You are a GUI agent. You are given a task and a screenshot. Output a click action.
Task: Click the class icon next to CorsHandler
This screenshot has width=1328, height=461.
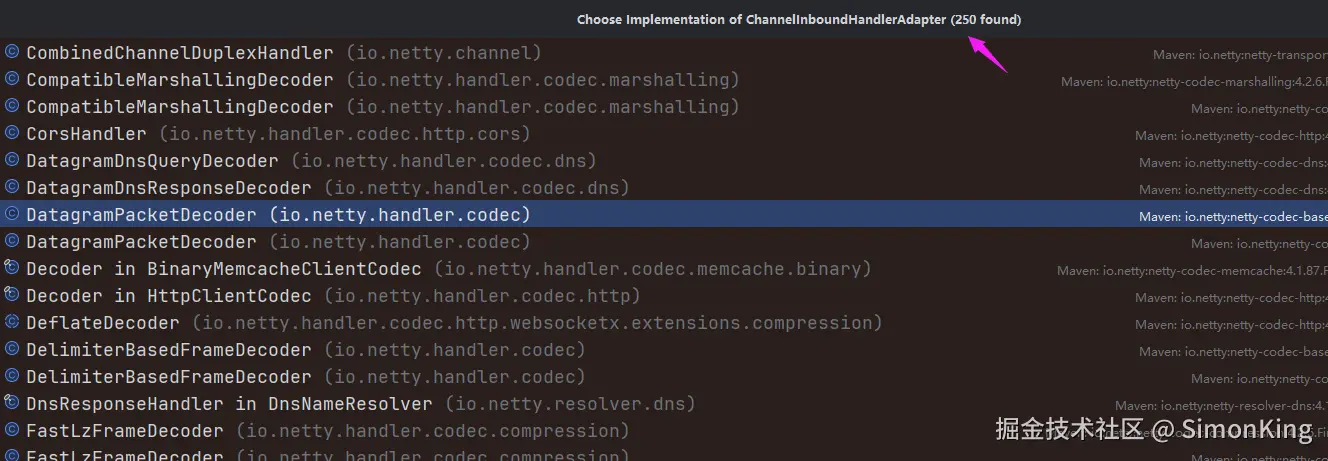coord(12,133)
